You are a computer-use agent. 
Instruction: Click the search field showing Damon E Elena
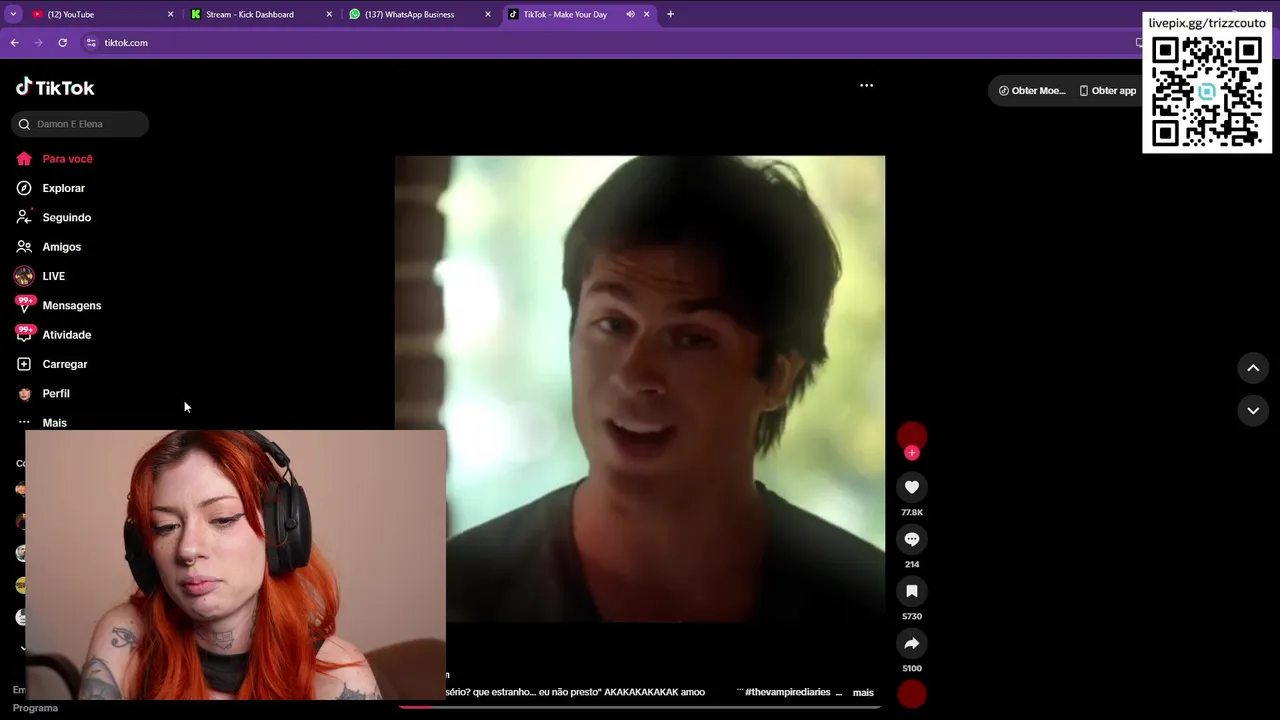(80, 124)
